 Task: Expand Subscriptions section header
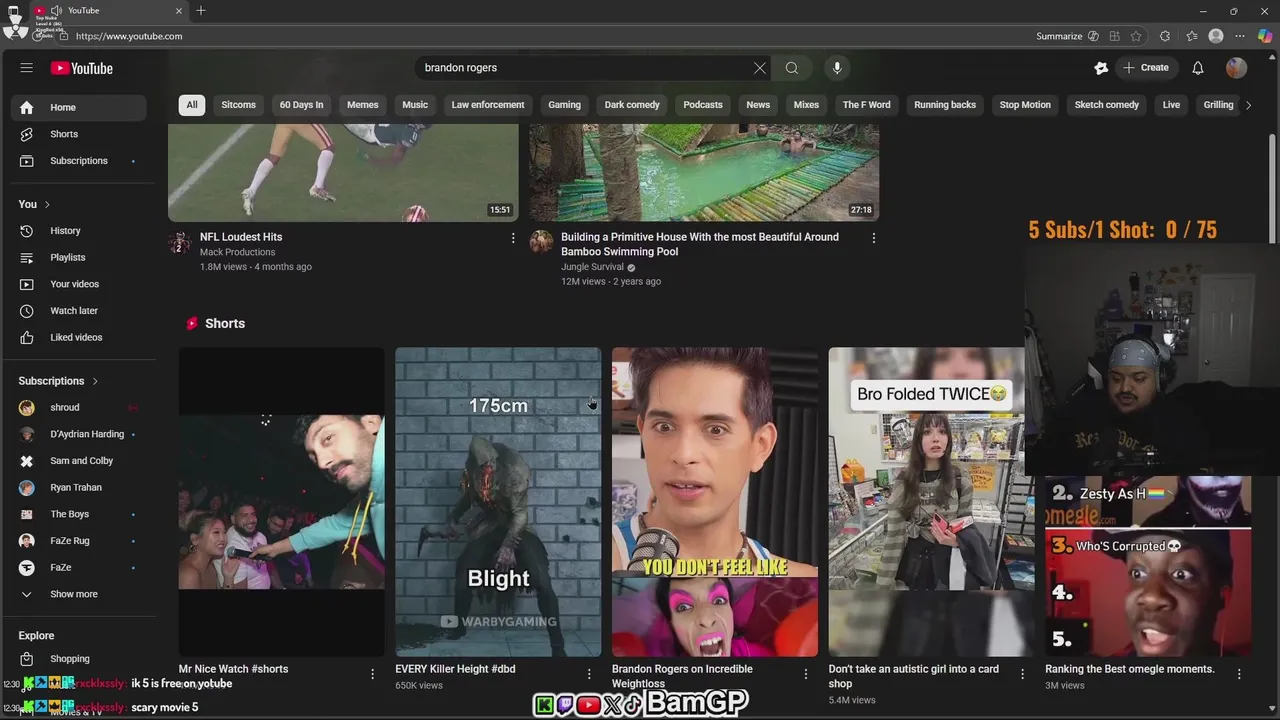click(x=59, y=381)
